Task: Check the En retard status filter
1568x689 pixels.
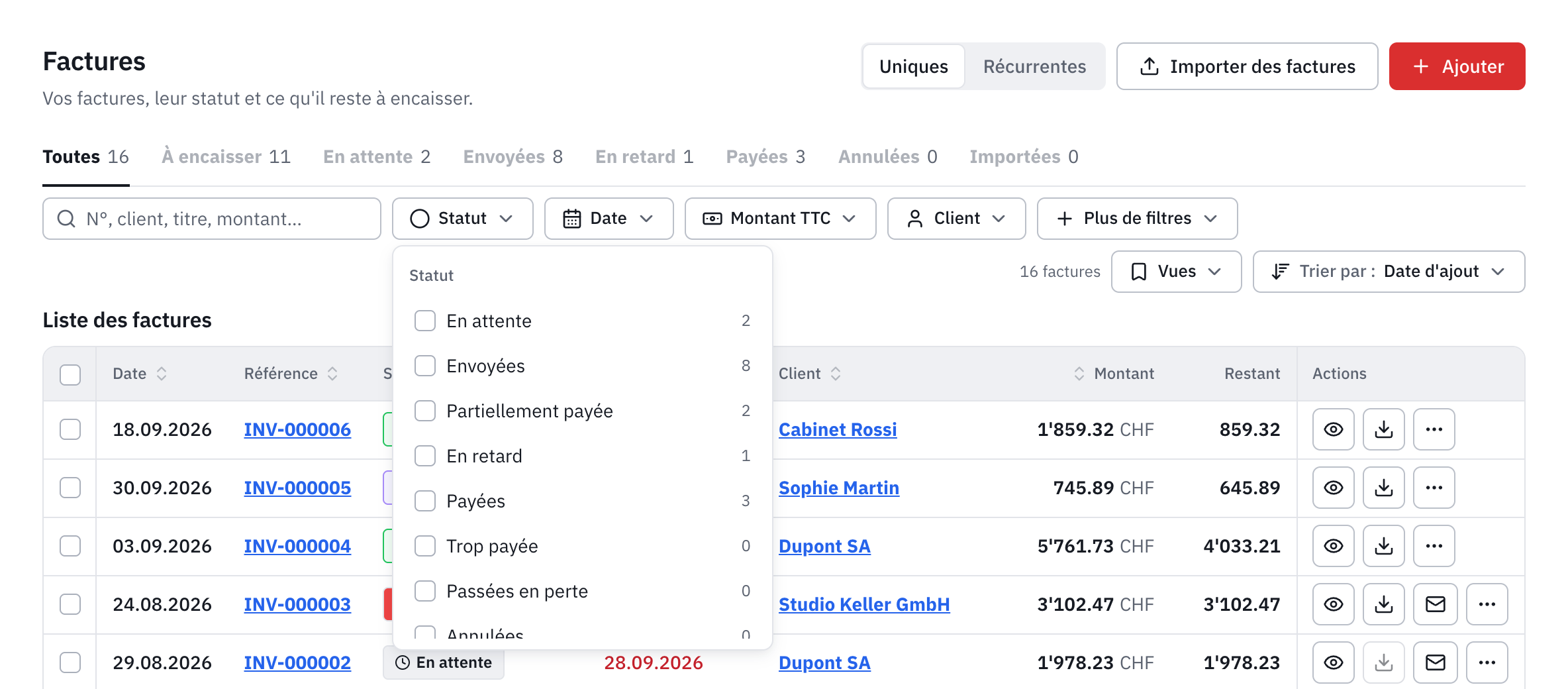Action: tap(425, 456)
